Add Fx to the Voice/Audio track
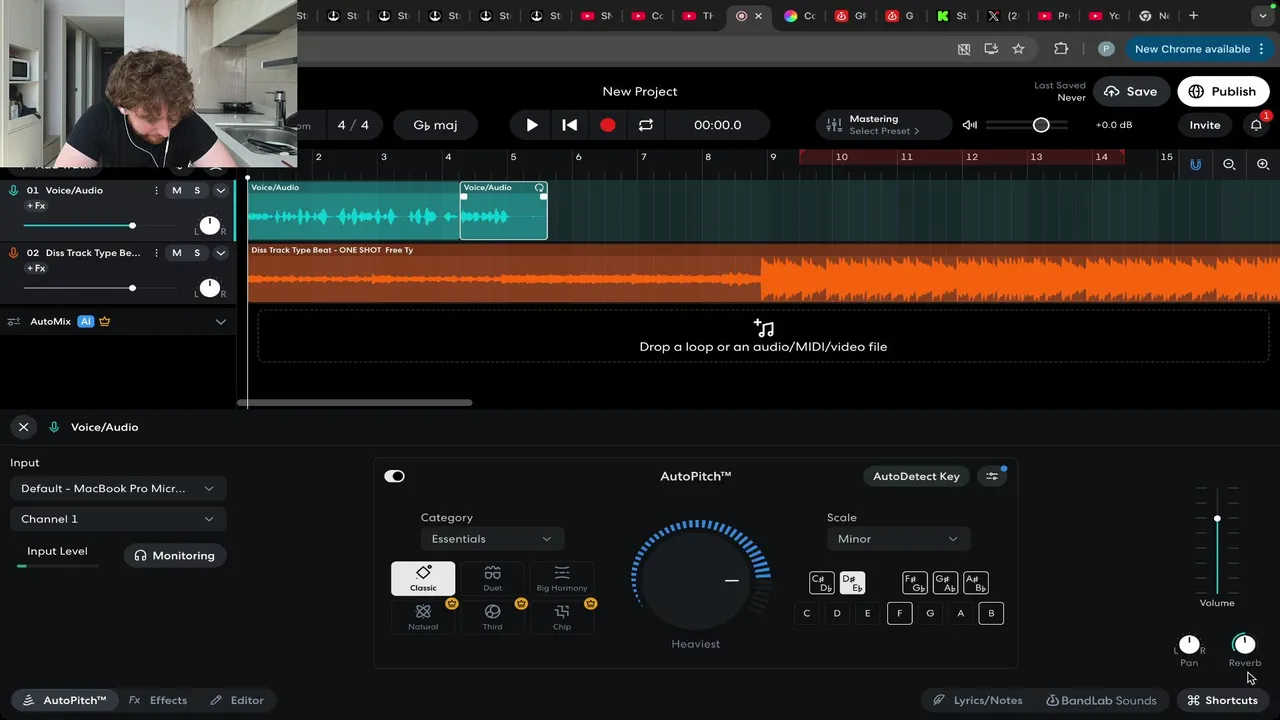1280x720 pixels. pos(36,206)
